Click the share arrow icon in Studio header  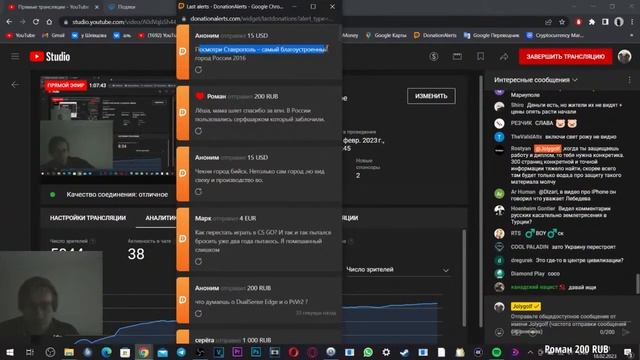pyautogui.click(x=504, y=56)
